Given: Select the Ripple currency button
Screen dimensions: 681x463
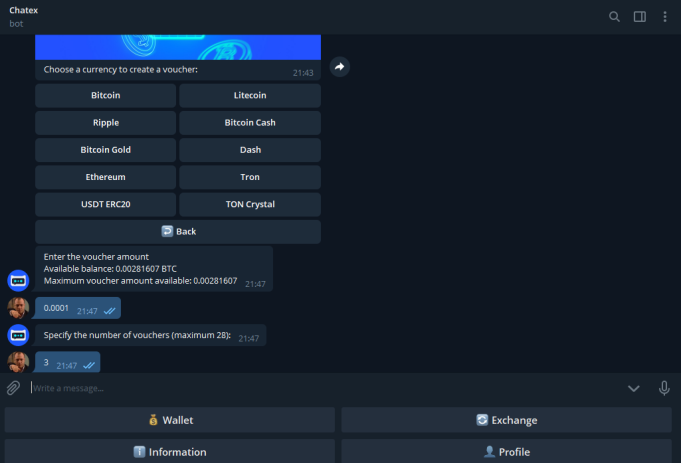Looking at the screenshot, I should (x=106, y=123).
